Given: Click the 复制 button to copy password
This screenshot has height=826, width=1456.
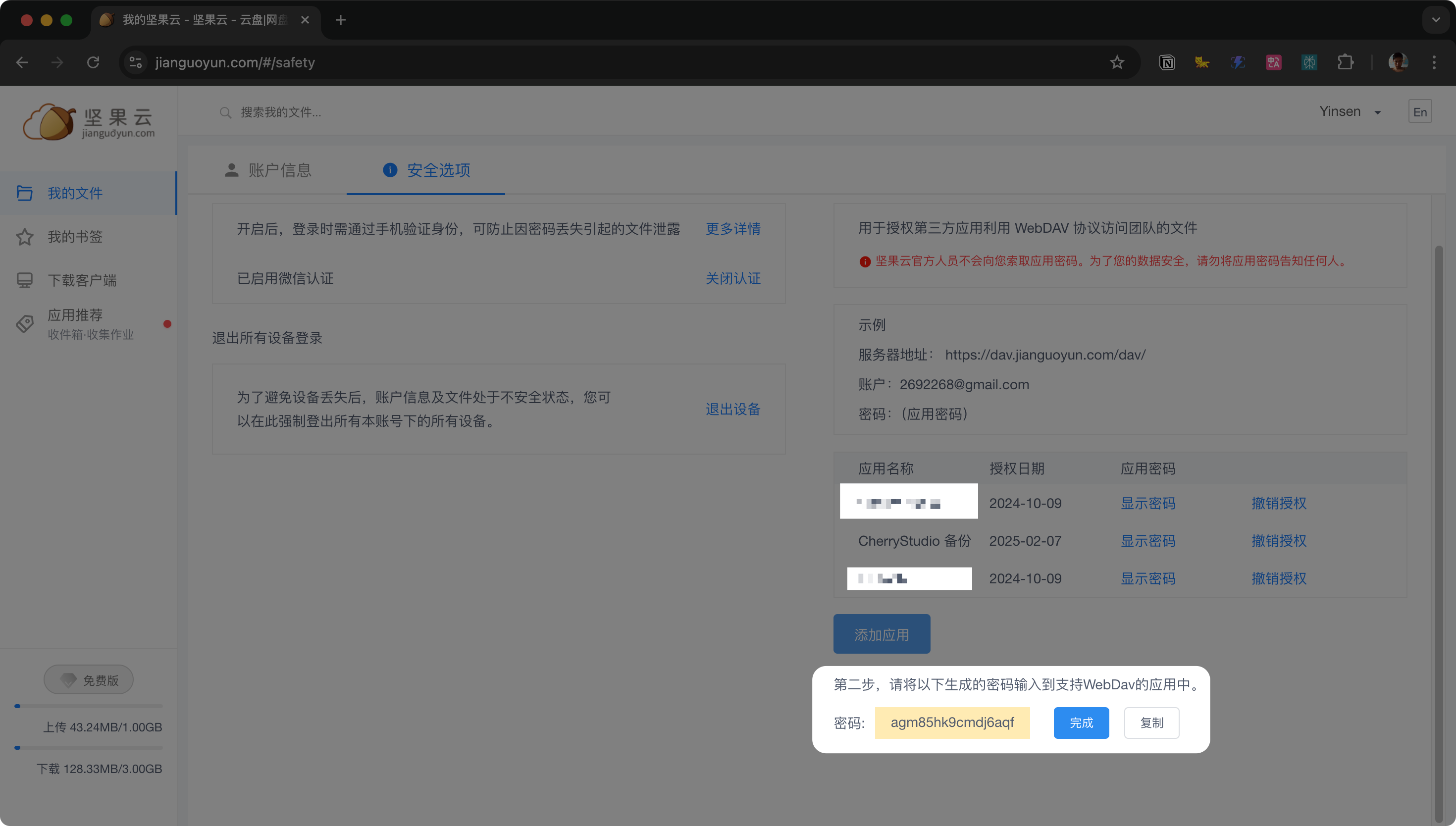Looking at the screenshot, I should coord(1151,723).
